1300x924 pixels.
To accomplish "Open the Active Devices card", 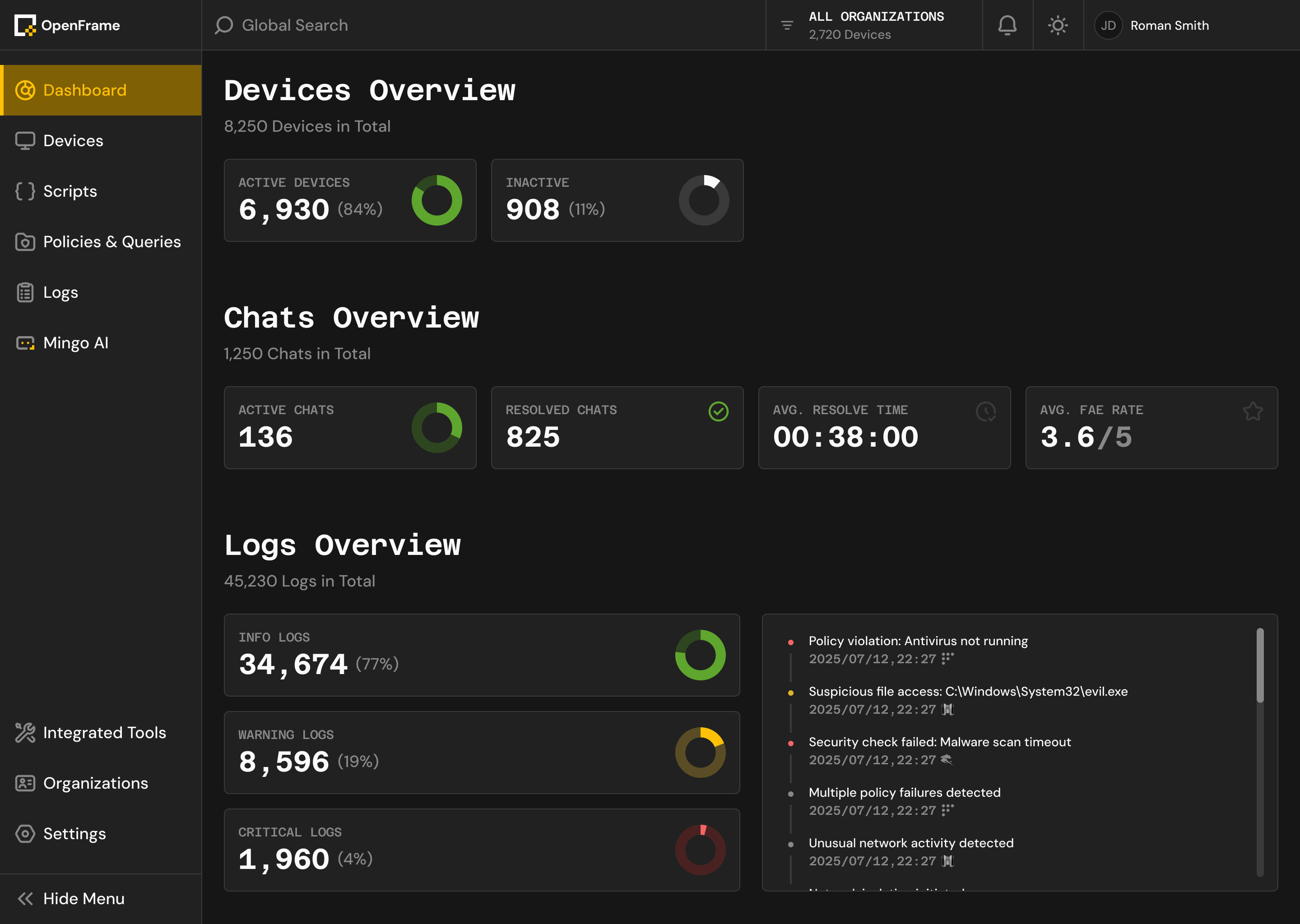I will click(x=349, y=200).
